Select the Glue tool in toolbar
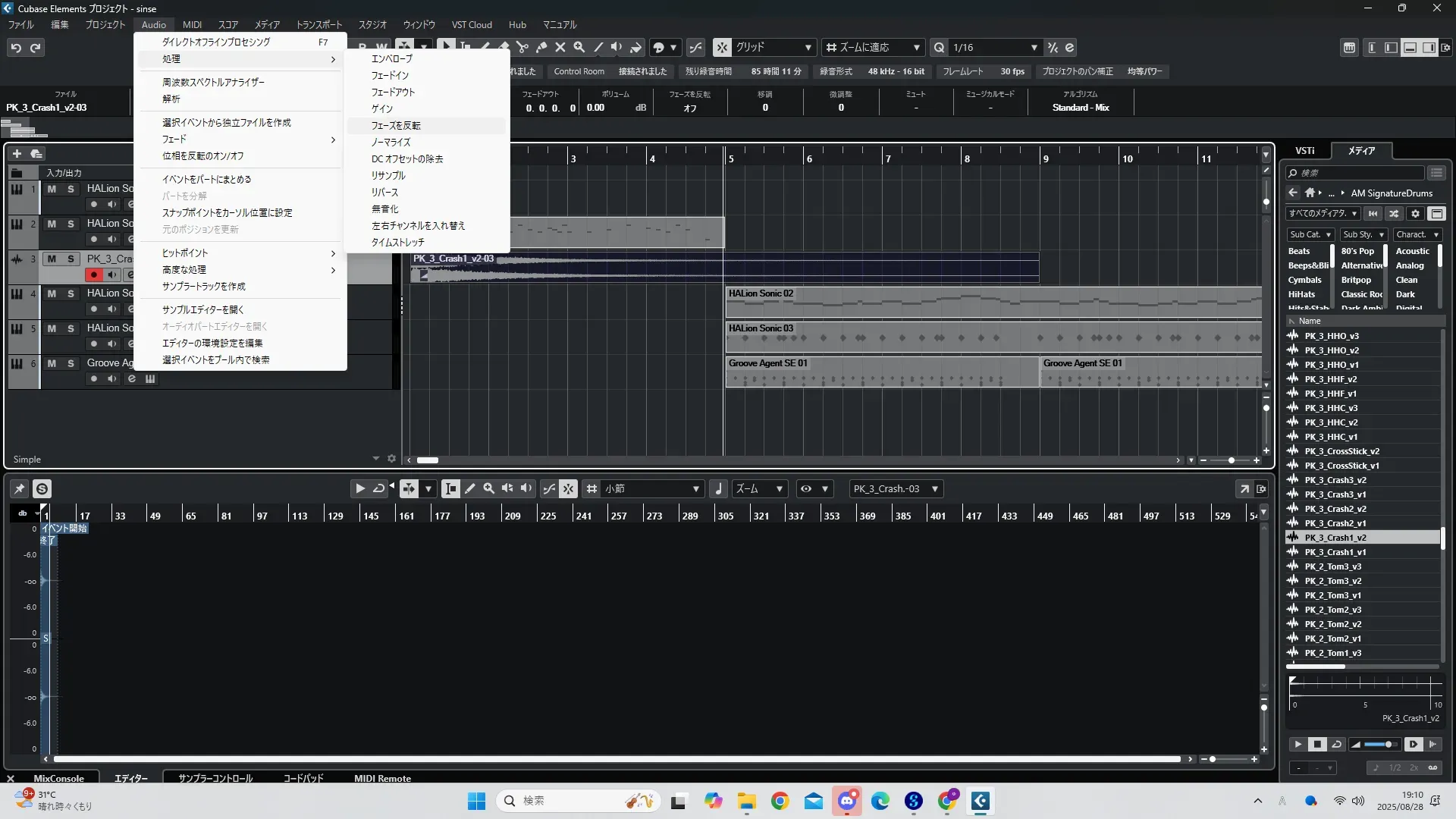Viewport: 1456px width, 819px height. (x=541, y=47)
